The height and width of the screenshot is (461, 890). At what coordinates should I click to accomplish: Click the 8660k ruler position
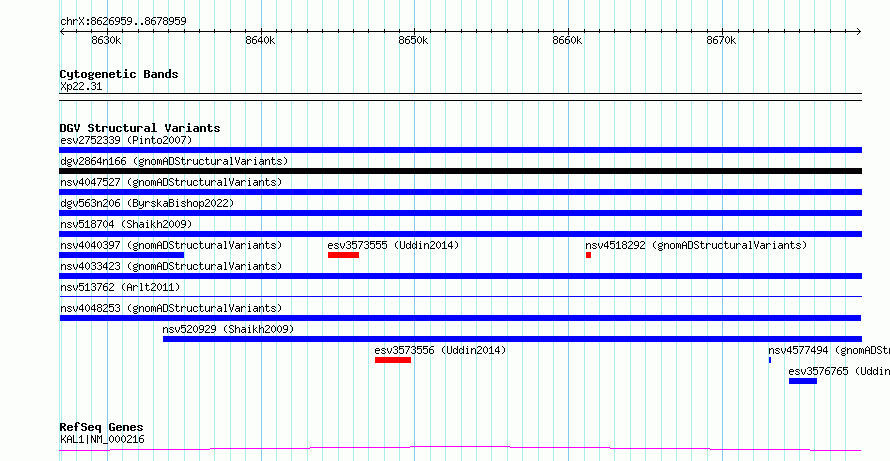[567, 40]
